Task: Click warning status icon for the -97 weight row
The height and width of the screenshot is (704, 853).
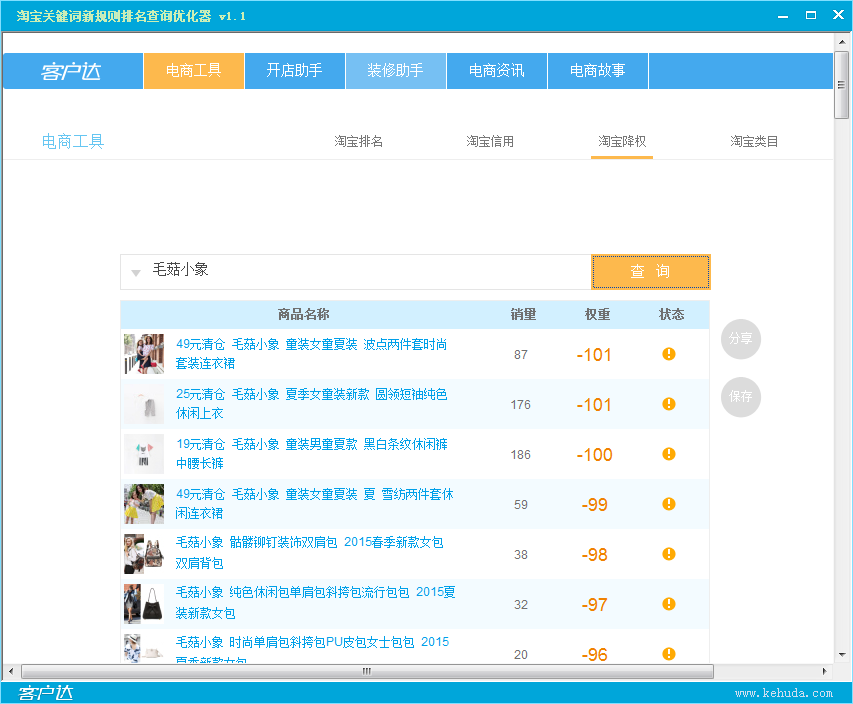Action: [669, 604]
